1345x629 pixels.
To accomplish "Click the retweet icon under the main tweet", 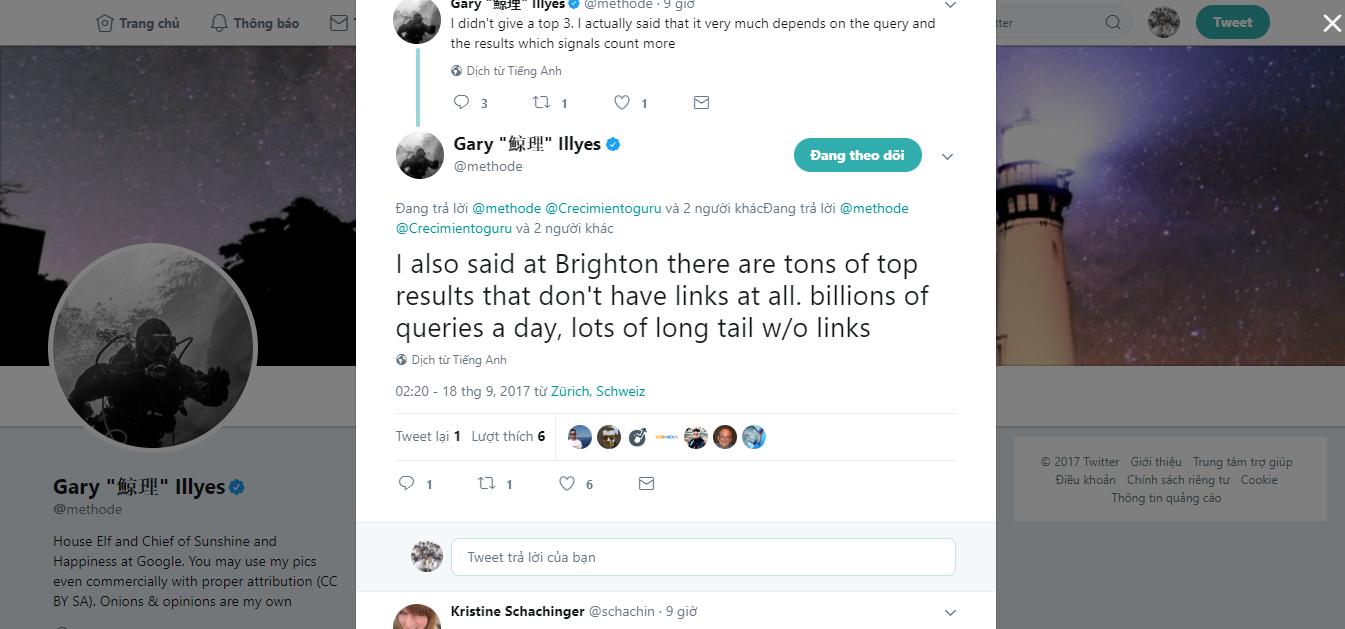I will pyautogui.click(x=486, y=483).
